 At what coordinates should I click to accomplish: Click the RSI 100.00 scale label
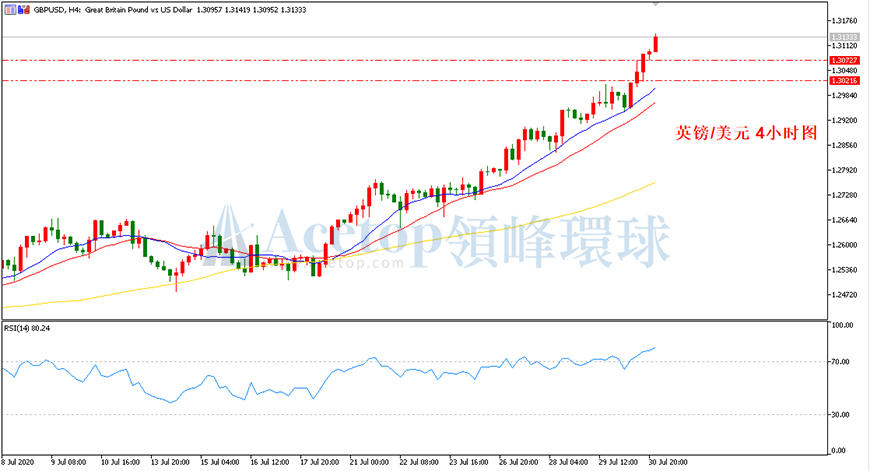pyautogui.click(x=842, y=325)
